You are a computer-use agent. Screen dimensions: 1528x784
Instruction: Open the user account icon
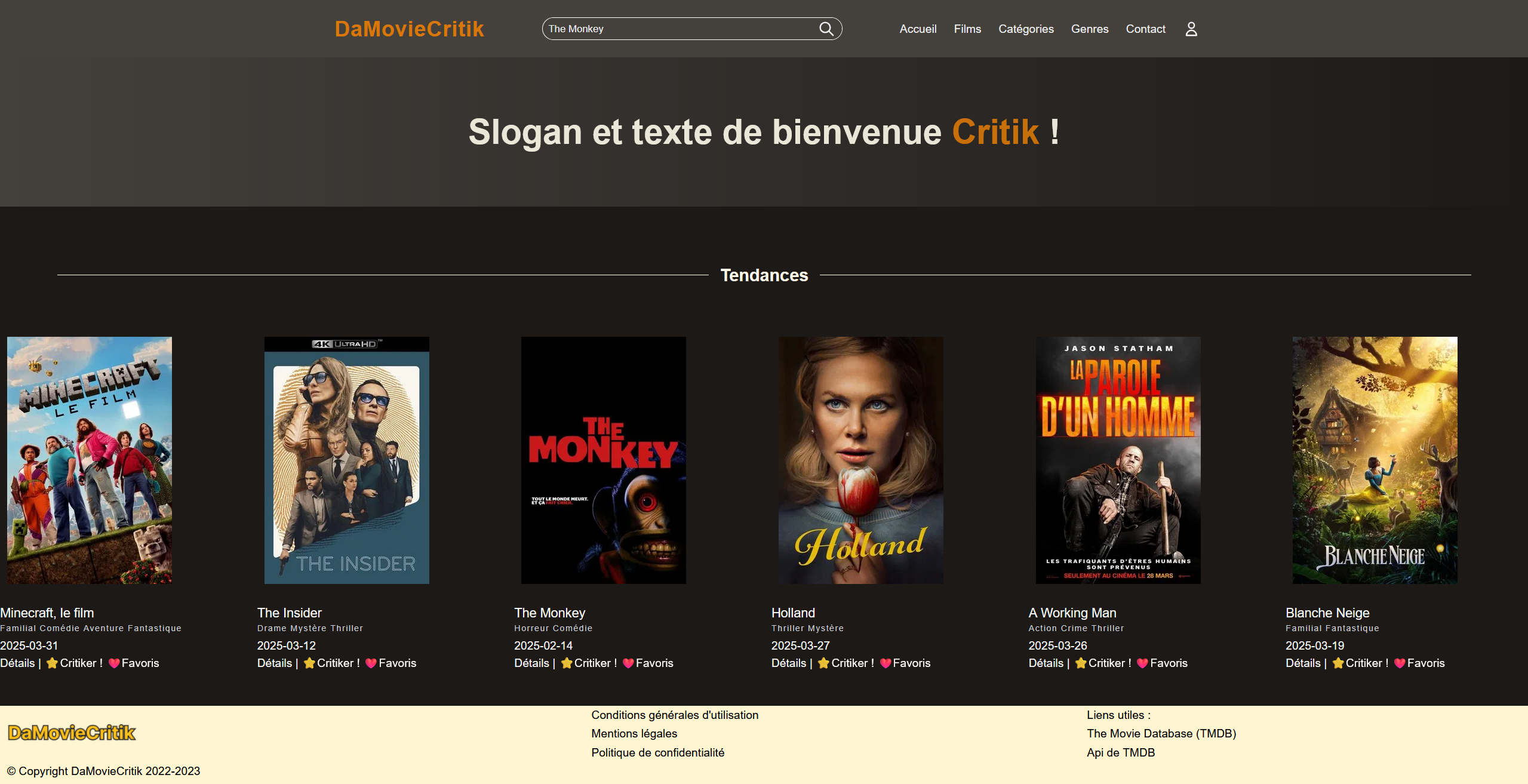coord(1191,29)
